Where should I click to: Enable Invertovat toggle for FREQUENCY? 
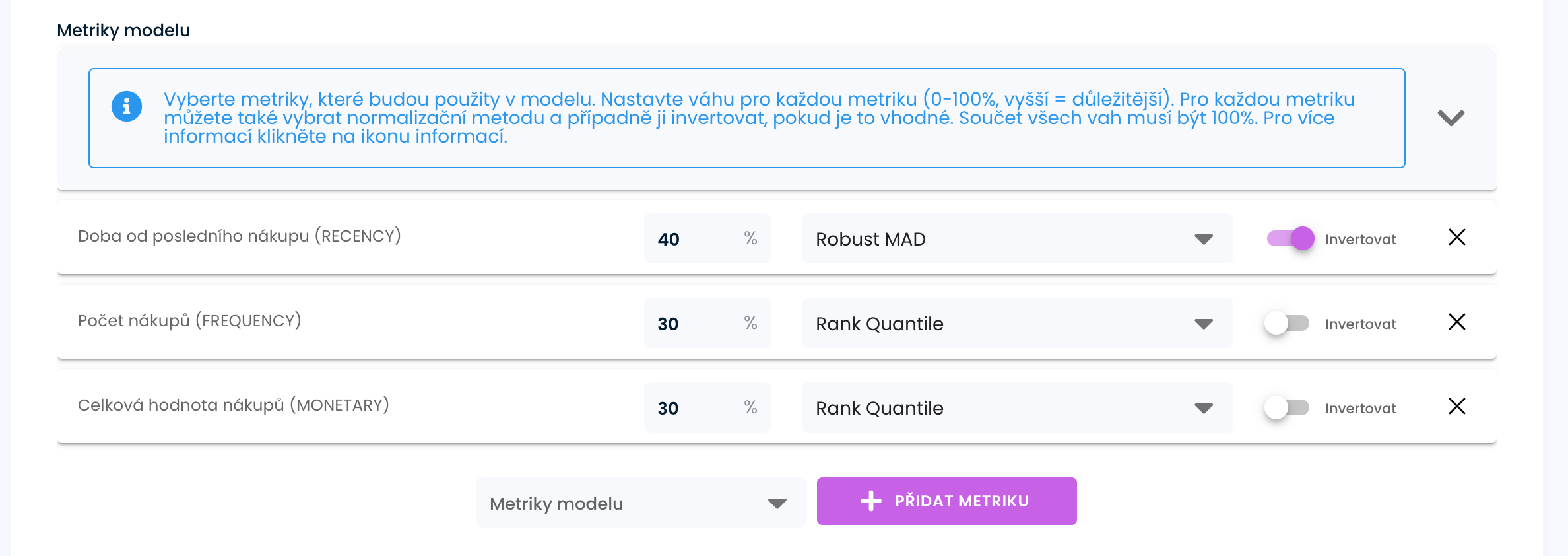[1287, 323]
